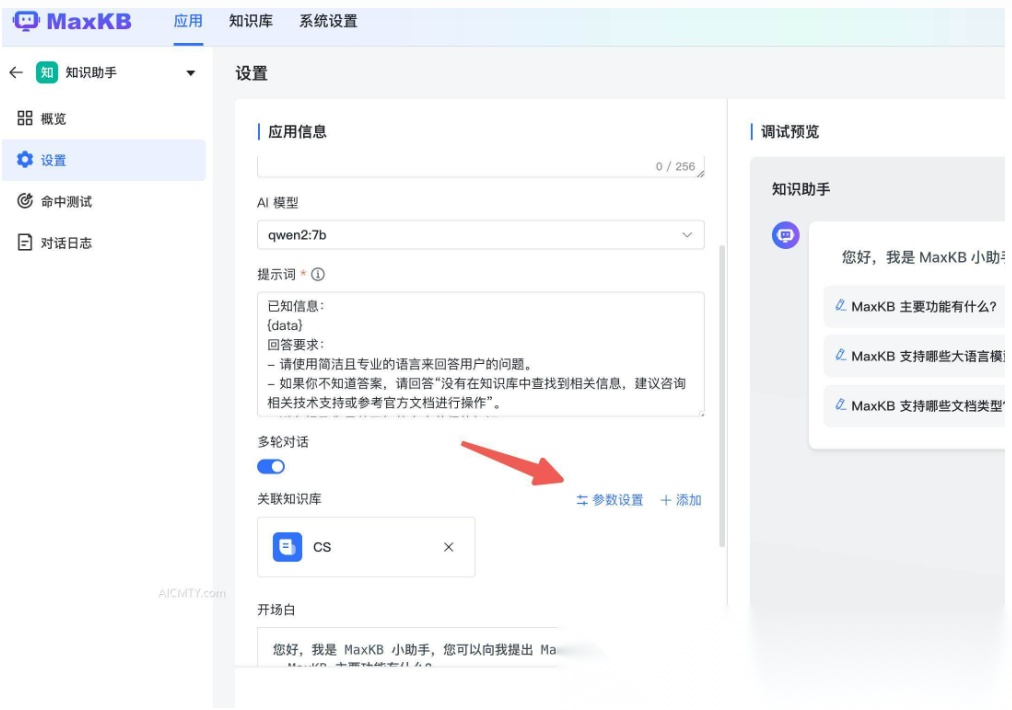Screen dimensions: 1012x710
Task: Click edit icon beside MaxKB 支持哪些大语言模型
Action: (x=840, y=355)
